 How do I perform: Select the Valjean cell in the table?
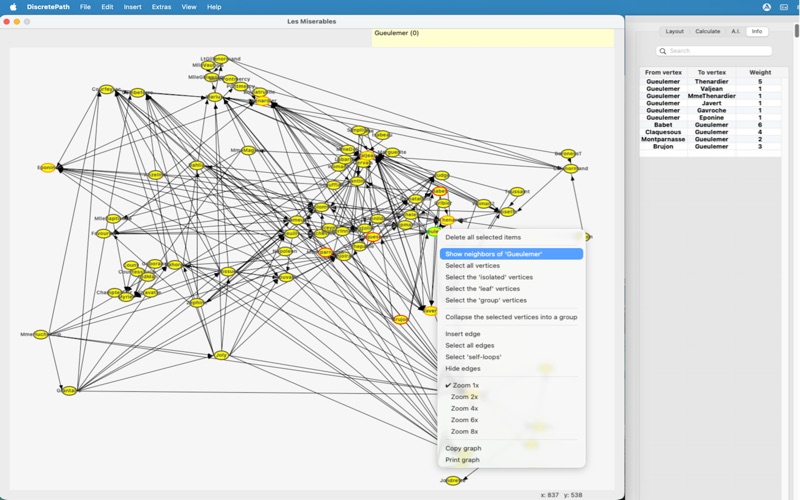click(x=711, y=89)
